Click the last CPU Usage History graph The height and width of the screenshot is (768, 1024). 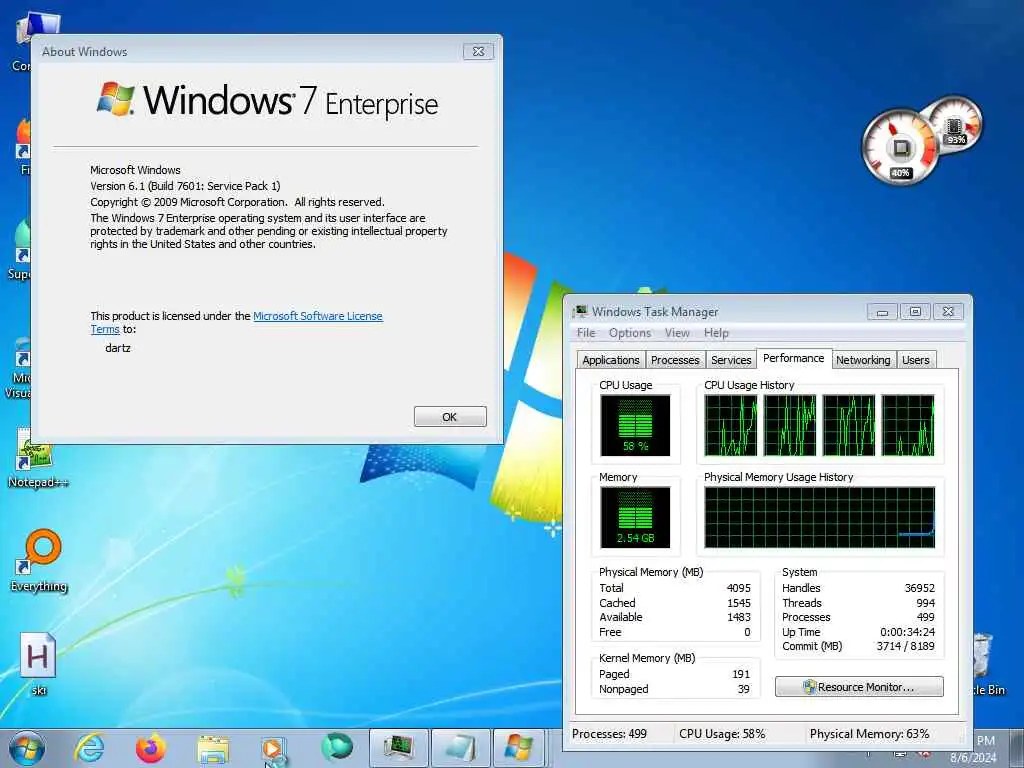pyautogui.click(x=908, y=425)
